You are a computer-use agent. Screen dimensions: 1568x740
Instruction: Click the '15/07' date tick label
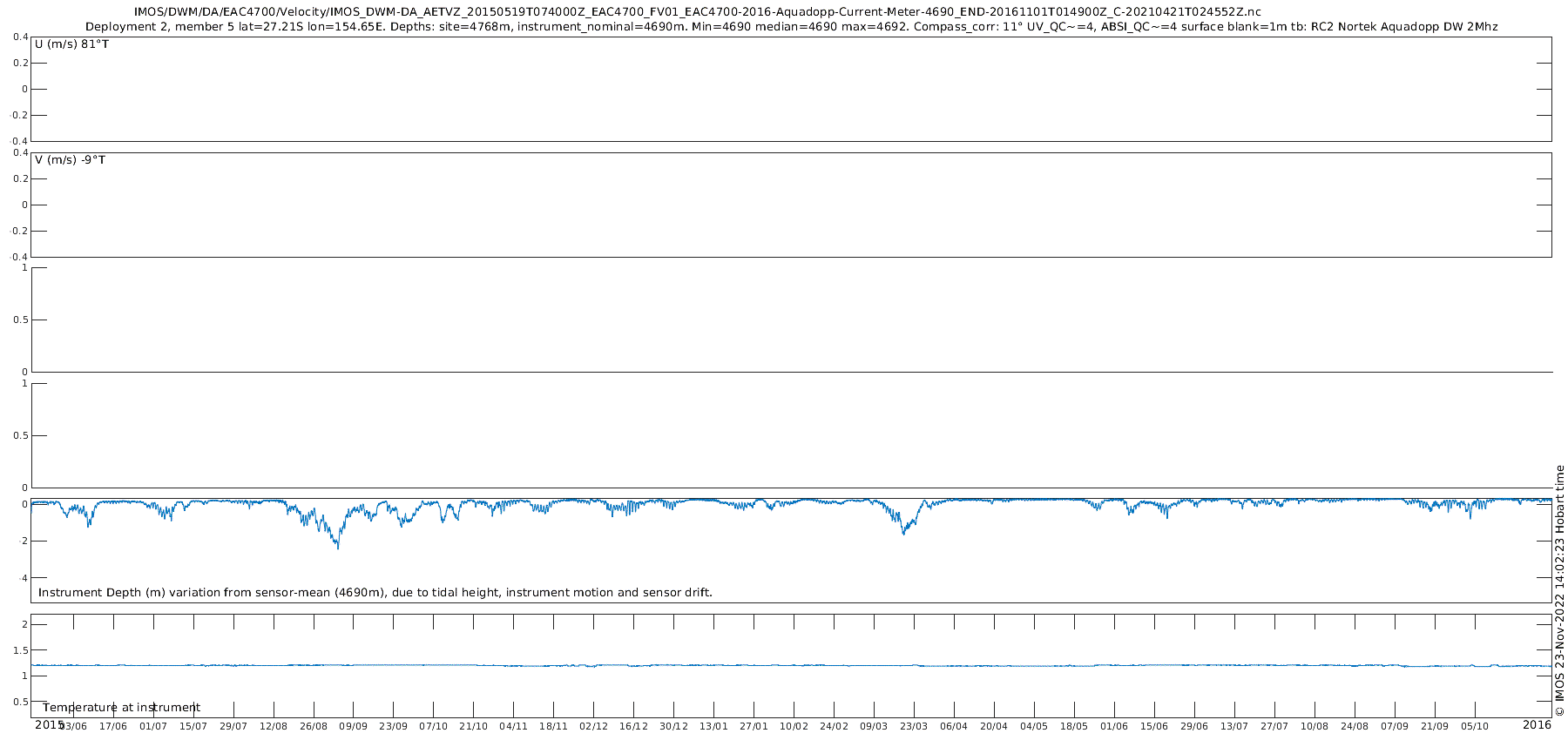pos(193,726)
